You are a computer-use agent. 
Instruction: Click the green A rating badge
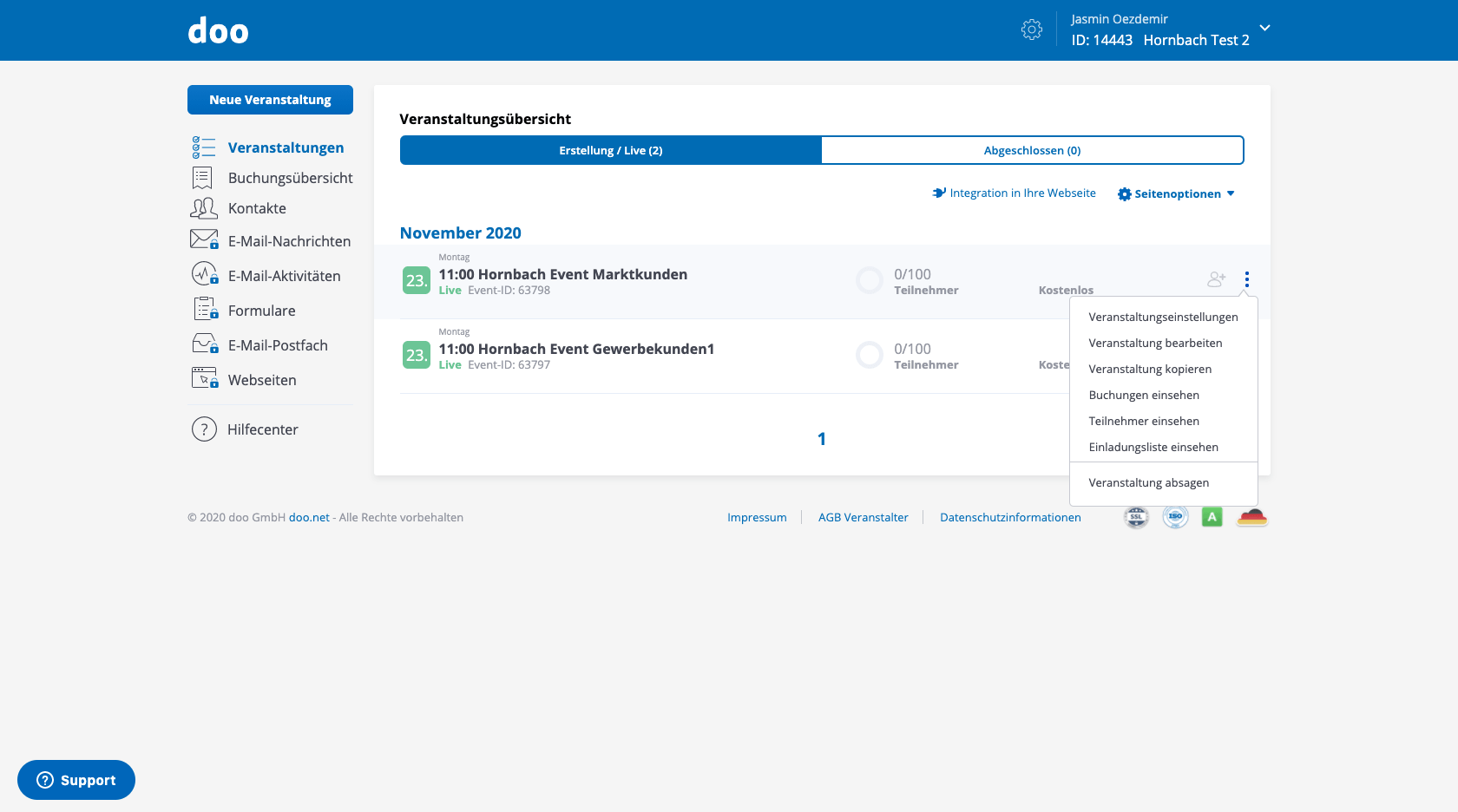[x=1212, y=517]
